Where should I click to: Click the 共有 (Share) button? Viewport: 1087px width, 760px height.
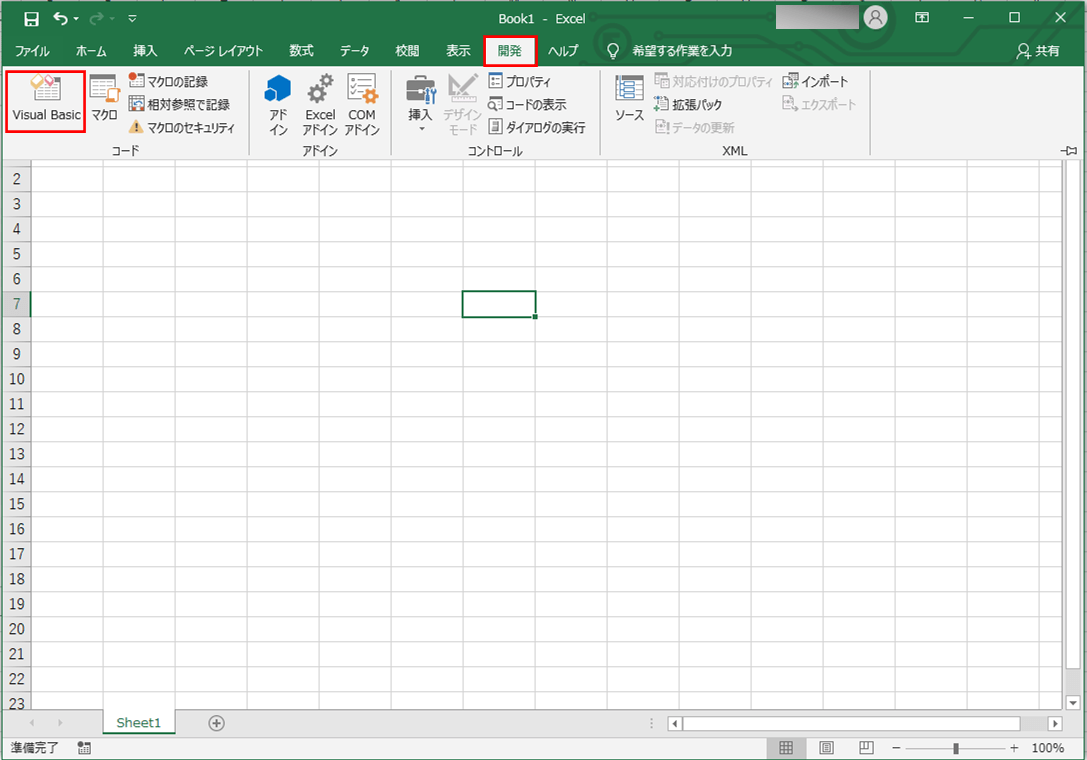coord(1038,51)
